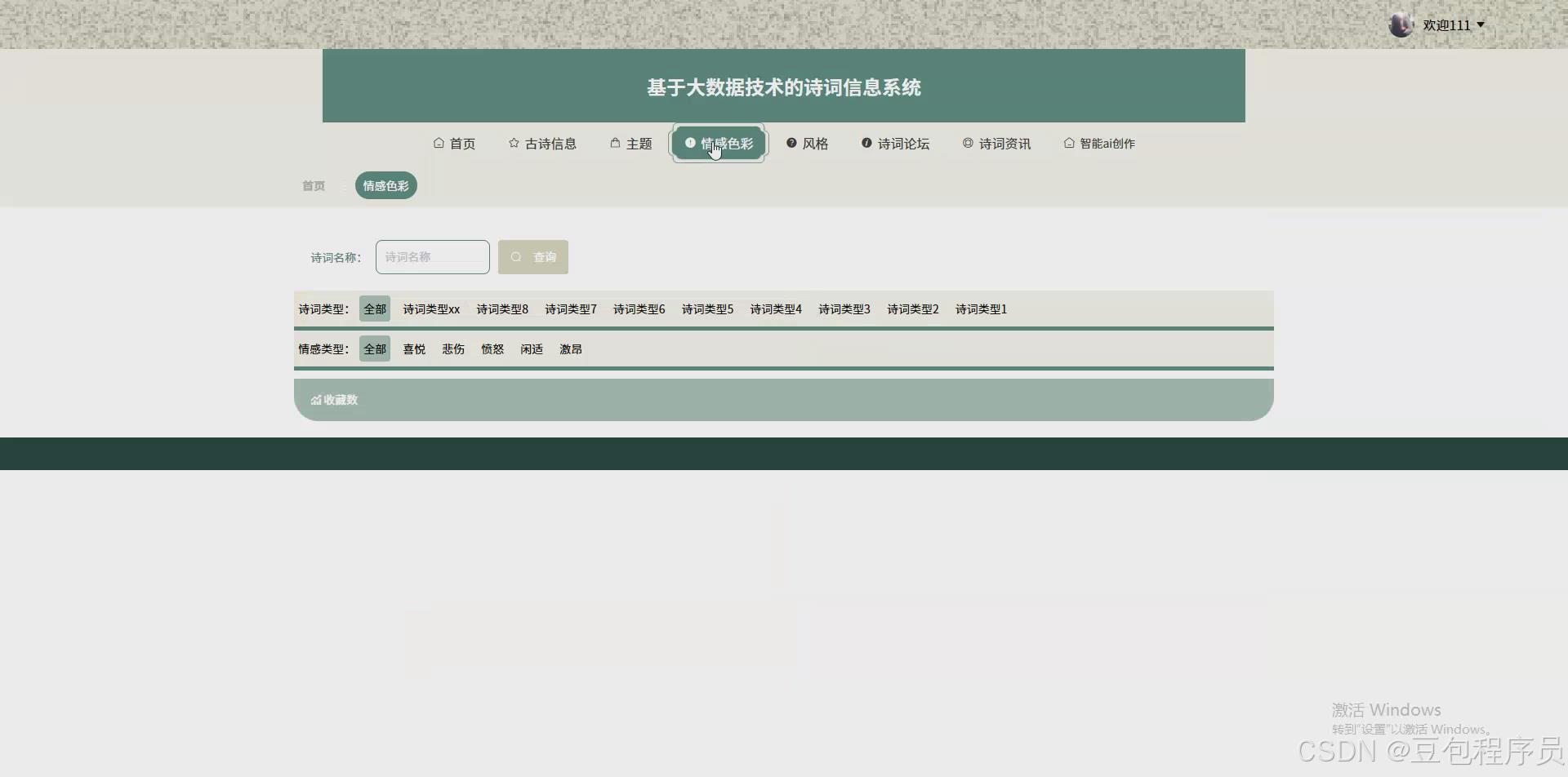Viewport: 1568px width, 777px height.
Task: Enable 激昂 emotion filter
Action: tap(570, 349)
